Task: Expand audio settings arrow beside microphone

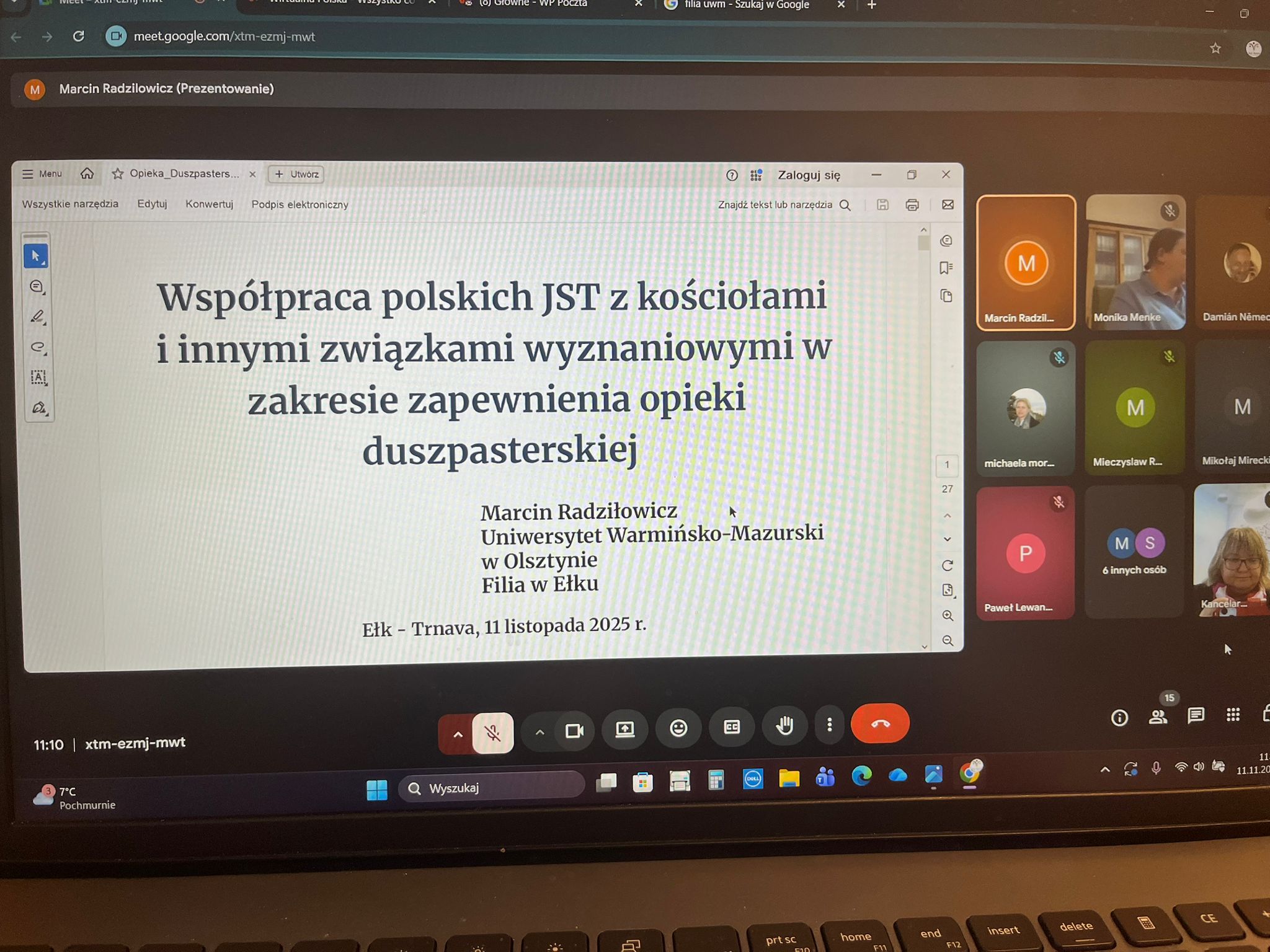Action: (x=458, y=734)
